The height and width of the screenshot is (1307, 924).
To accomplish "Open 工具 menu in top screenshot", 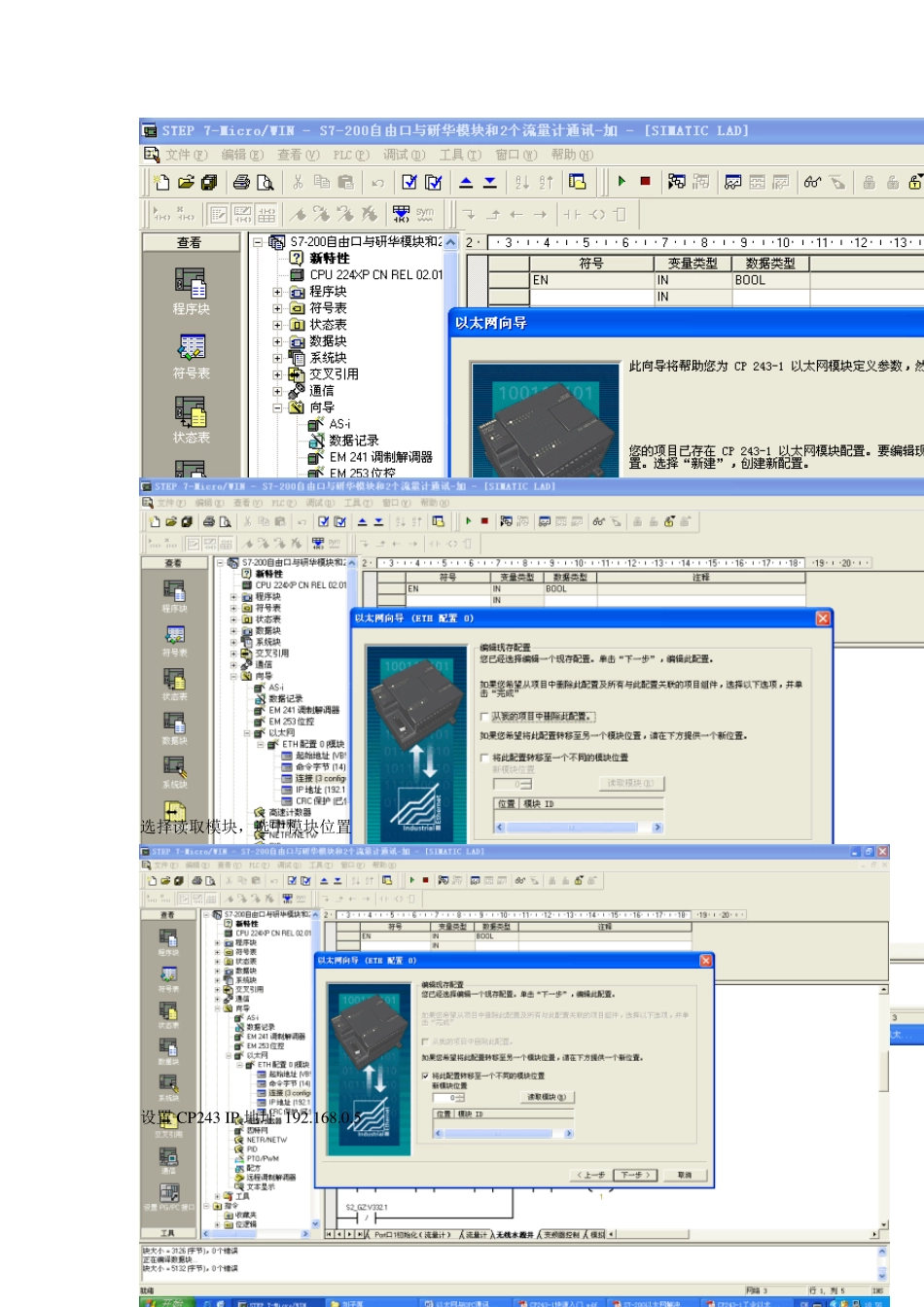I will tap(460, 155).
